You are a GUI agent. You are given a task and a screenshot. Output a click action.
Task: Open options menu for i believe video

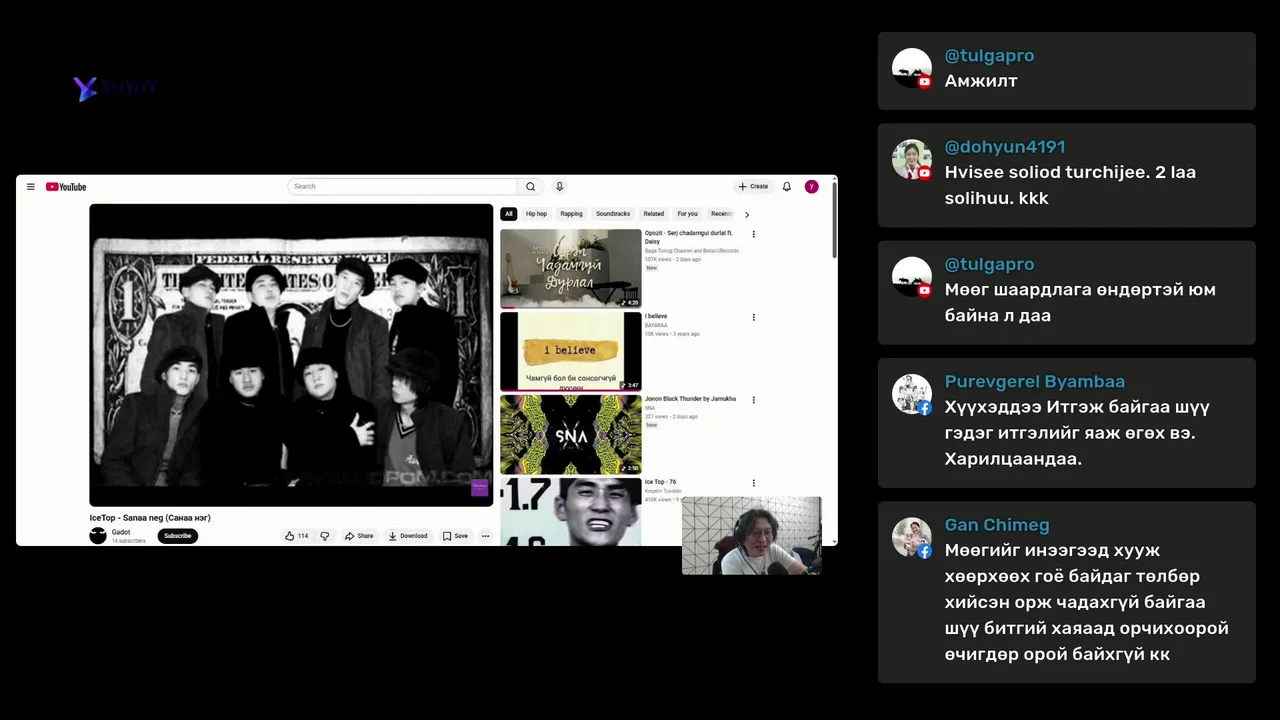pyautogui.click(x=754, y=318)
